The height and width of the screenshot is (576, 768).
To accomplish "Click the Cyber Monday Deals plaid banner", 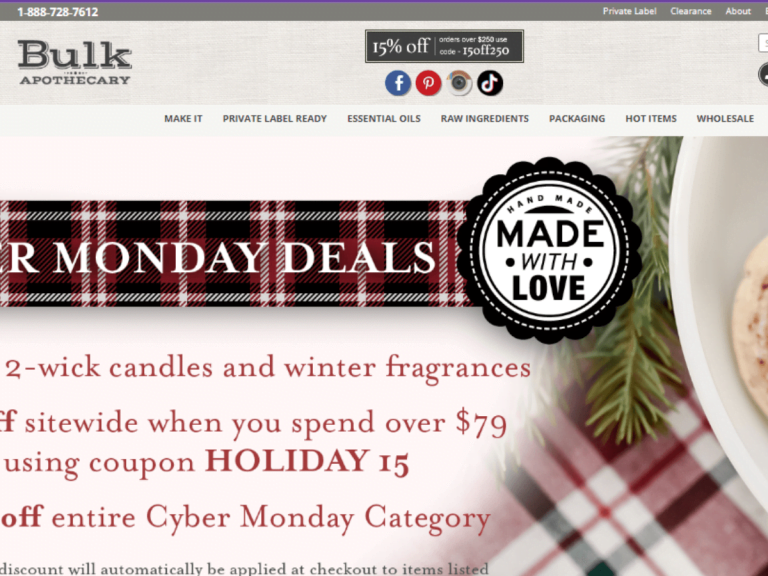I will 233,254.
